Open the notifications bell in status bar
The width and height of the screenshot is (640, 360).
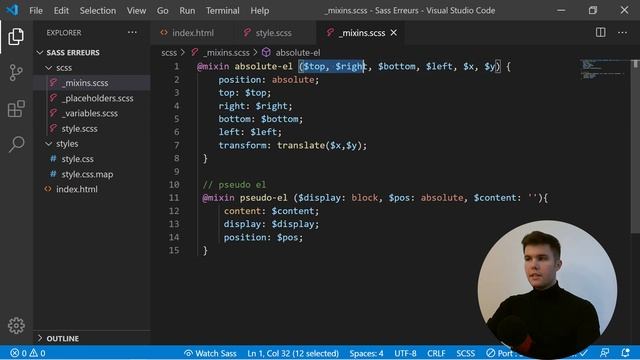625,352
